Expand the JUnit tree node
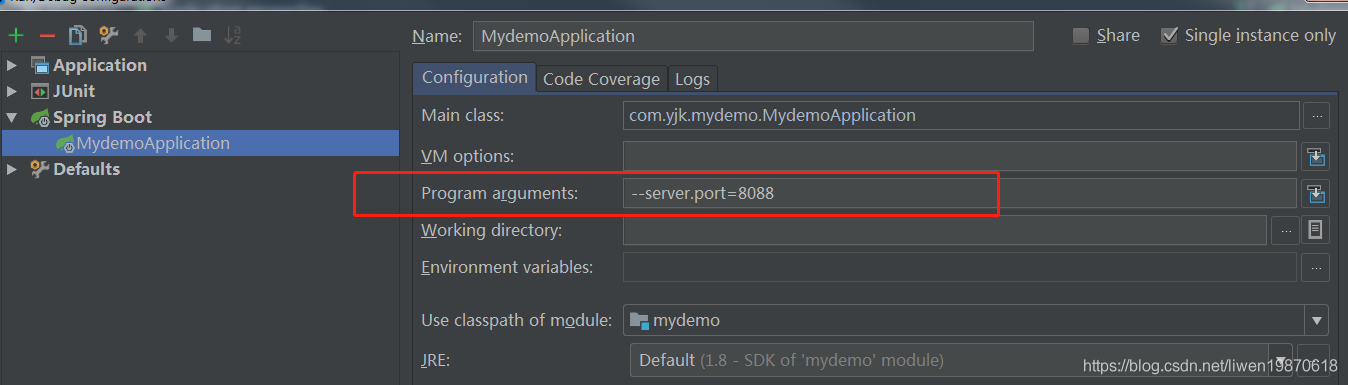This screenshot has width=1348, height=385. pyautogui.click(x=12, y=91)
